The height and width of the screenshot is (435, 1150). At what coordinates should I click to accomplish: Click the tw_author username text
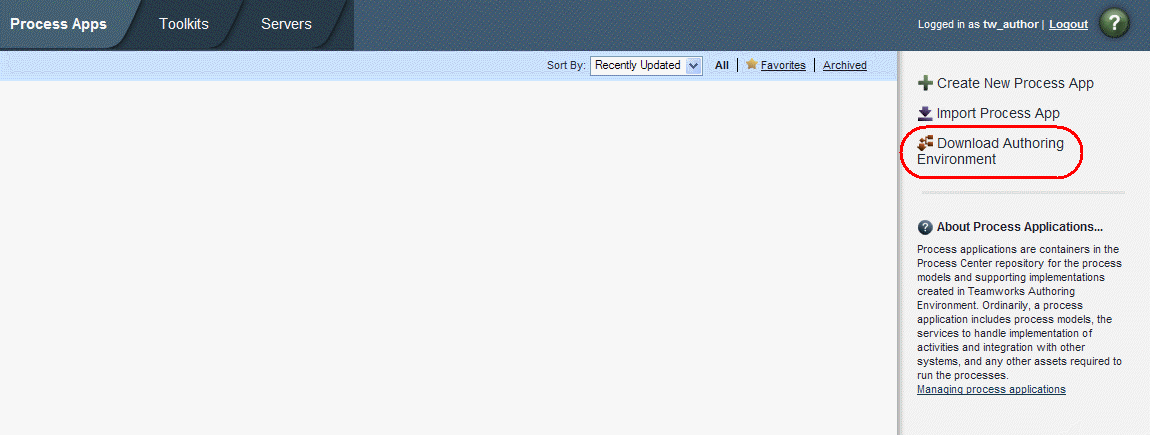click(1011, 24)
